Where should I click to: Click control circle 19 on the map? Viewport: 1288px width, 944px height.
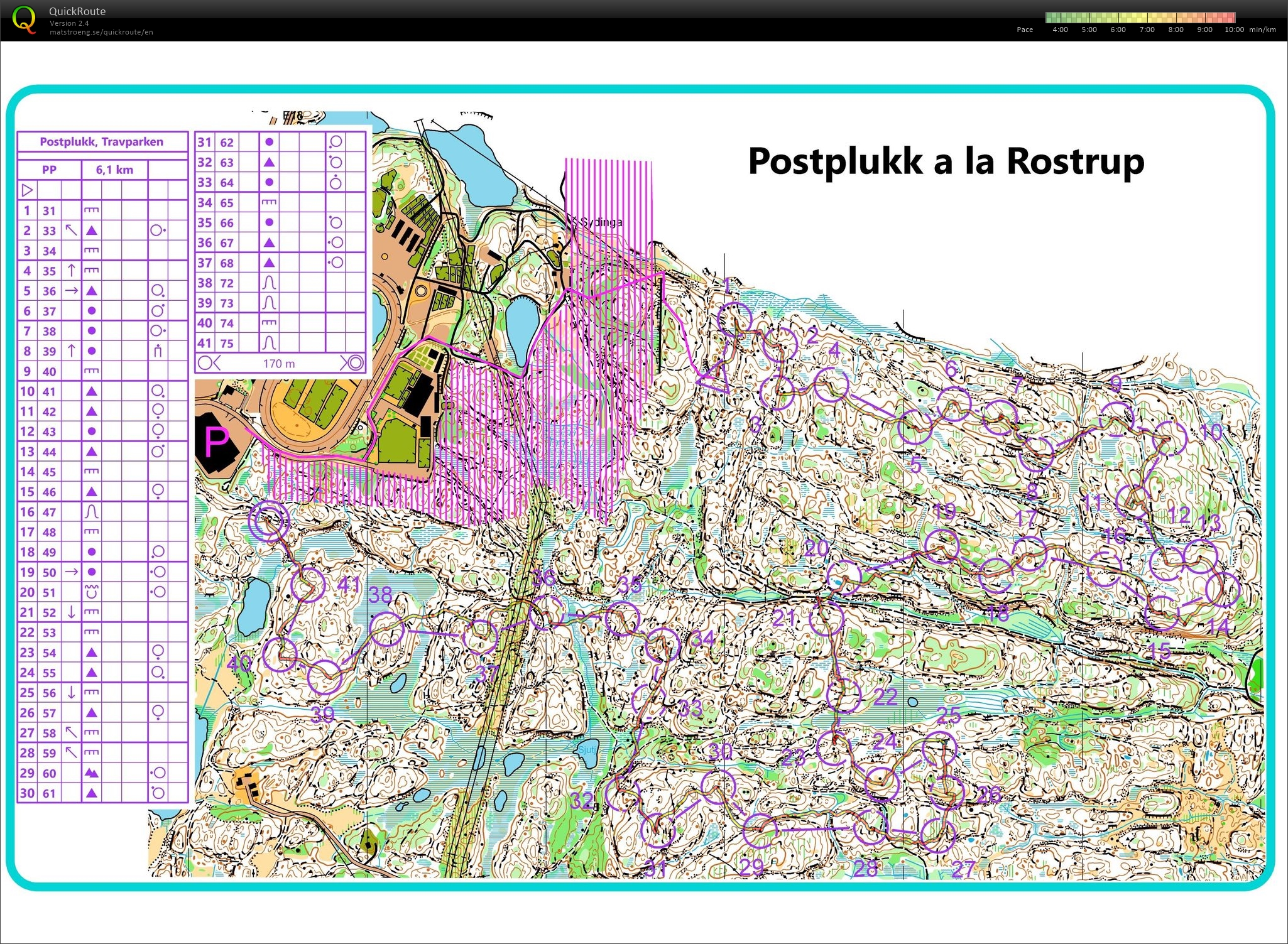click(942, 546)
